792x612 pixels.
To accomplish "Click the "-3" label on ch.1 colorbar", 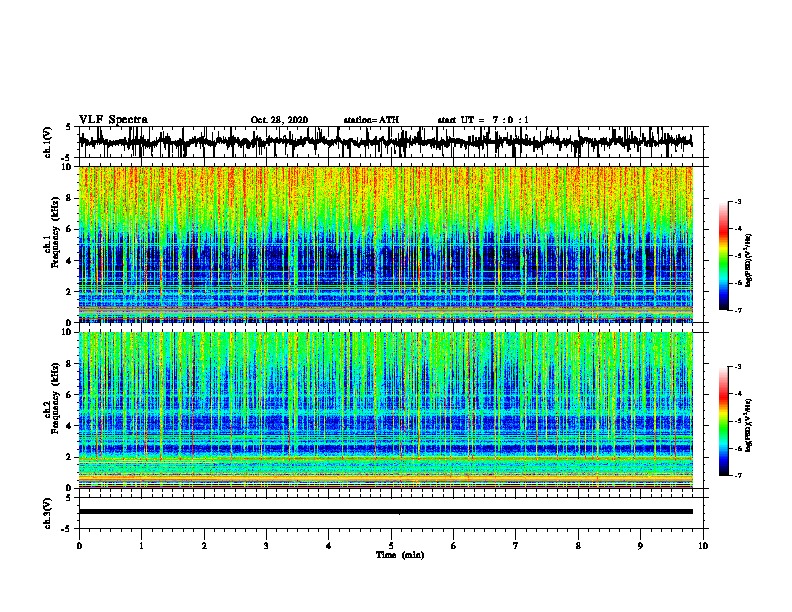I will pos(737,201).
